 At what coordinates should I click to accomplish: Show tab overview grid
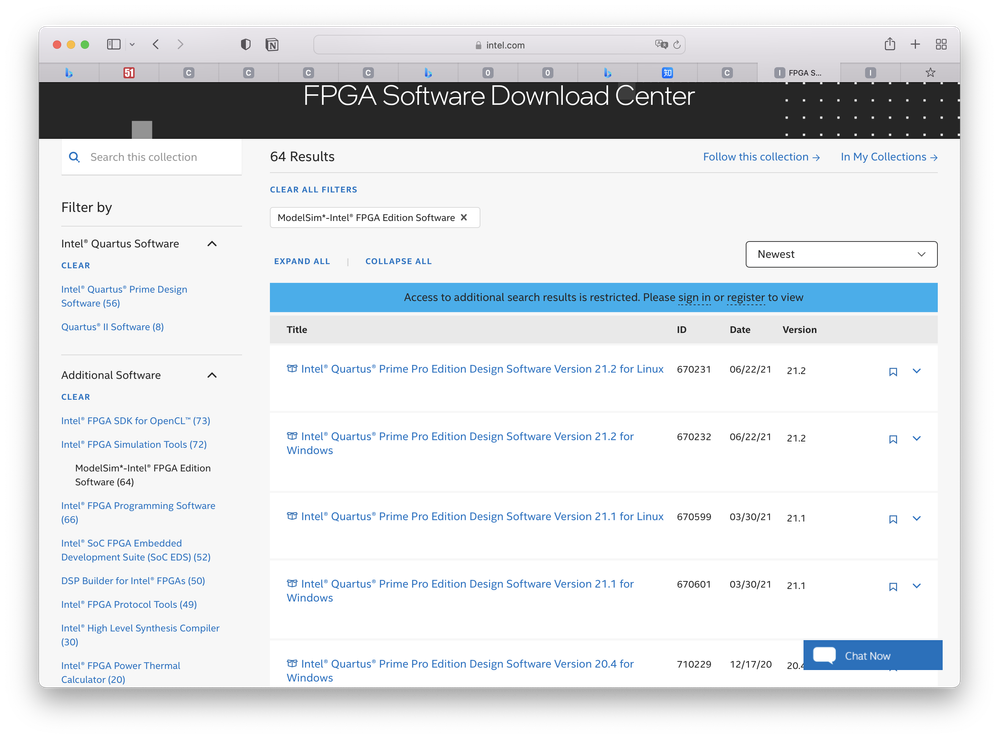[941, 44]
